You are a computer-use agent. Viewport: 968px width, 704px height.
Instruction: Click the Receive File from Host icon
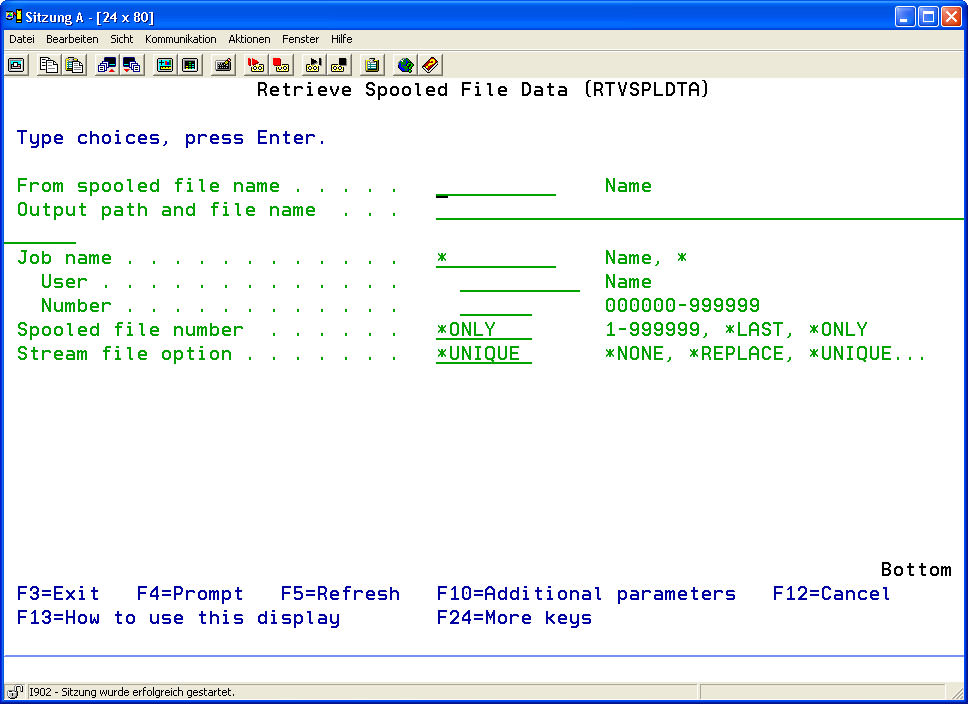tap(132, 65)
